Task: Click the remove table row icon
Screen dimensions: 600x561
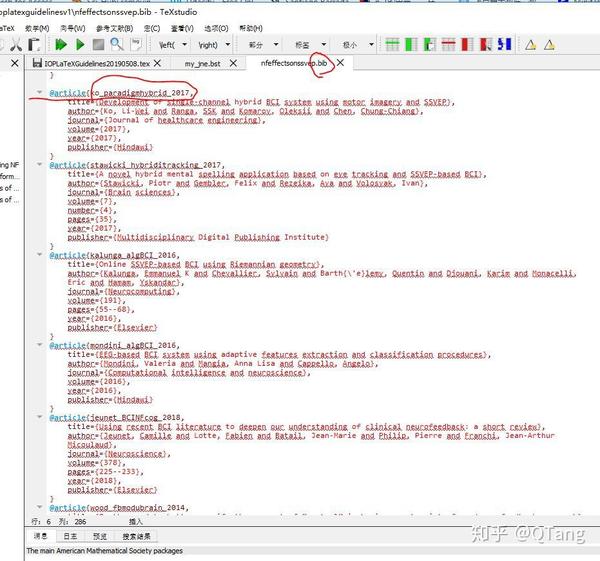Action: (x=448, y=45)
